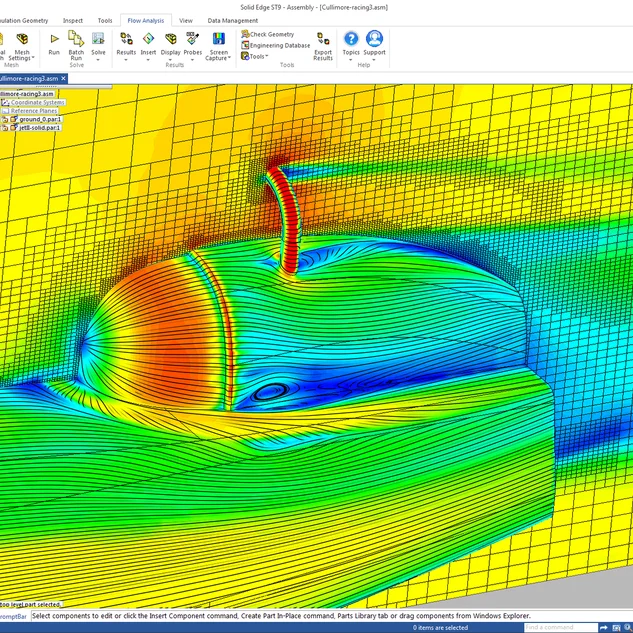
Task: Open the Engineering Database
Action: [x=276, y=45]
